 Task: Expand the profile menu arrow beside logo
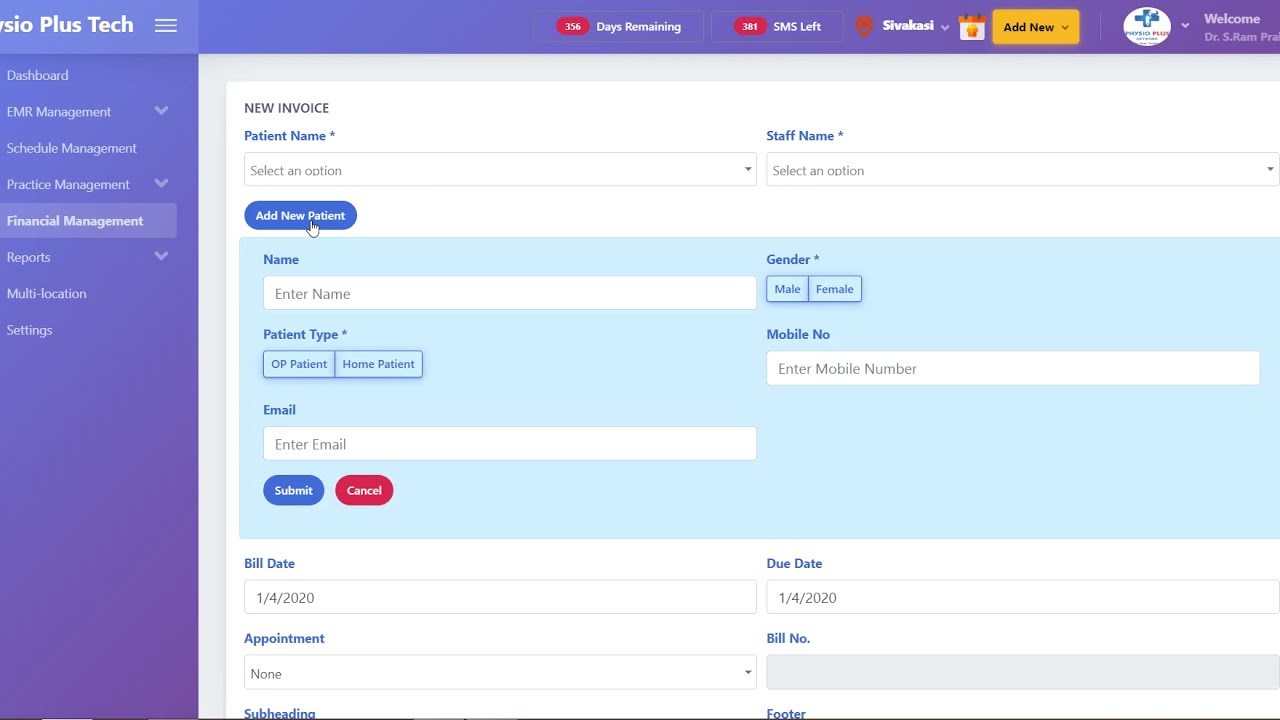pyautogui.click(x=1185, y=26)
